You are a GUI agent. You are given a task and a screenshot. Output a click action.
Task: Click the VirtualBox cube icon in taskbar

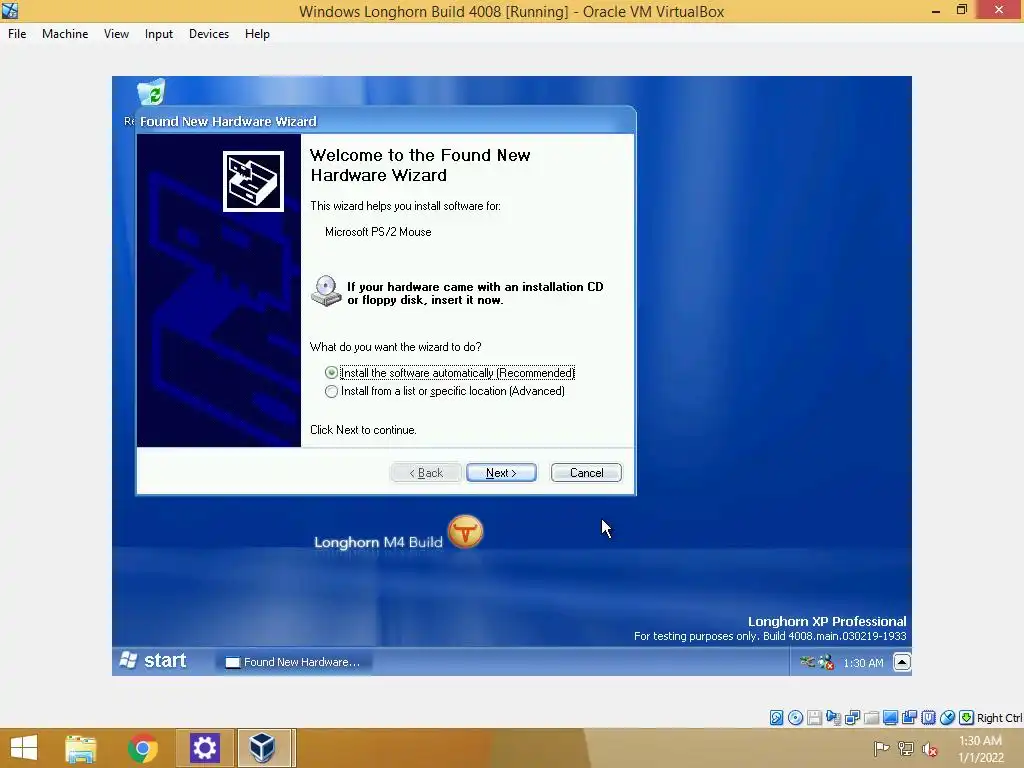[263, 748]
